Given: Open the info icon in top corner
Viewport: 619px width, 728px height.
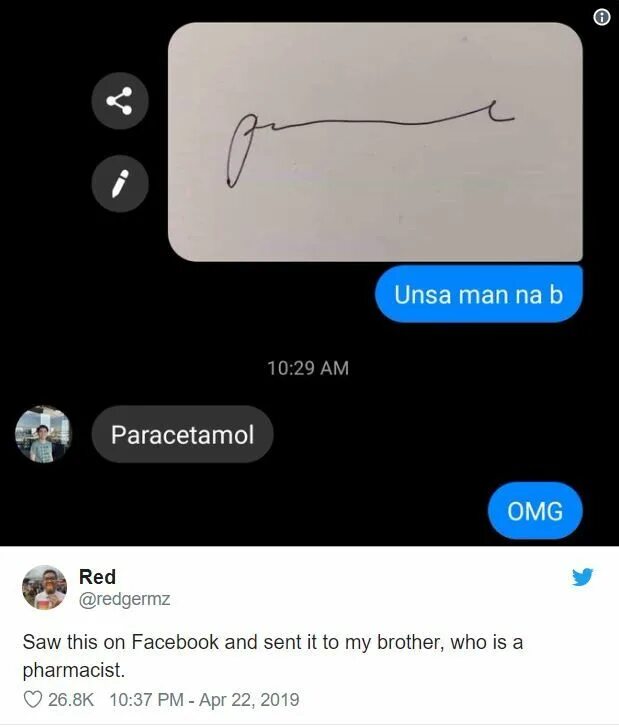Looking at the screenshot, I should point(602,18).
